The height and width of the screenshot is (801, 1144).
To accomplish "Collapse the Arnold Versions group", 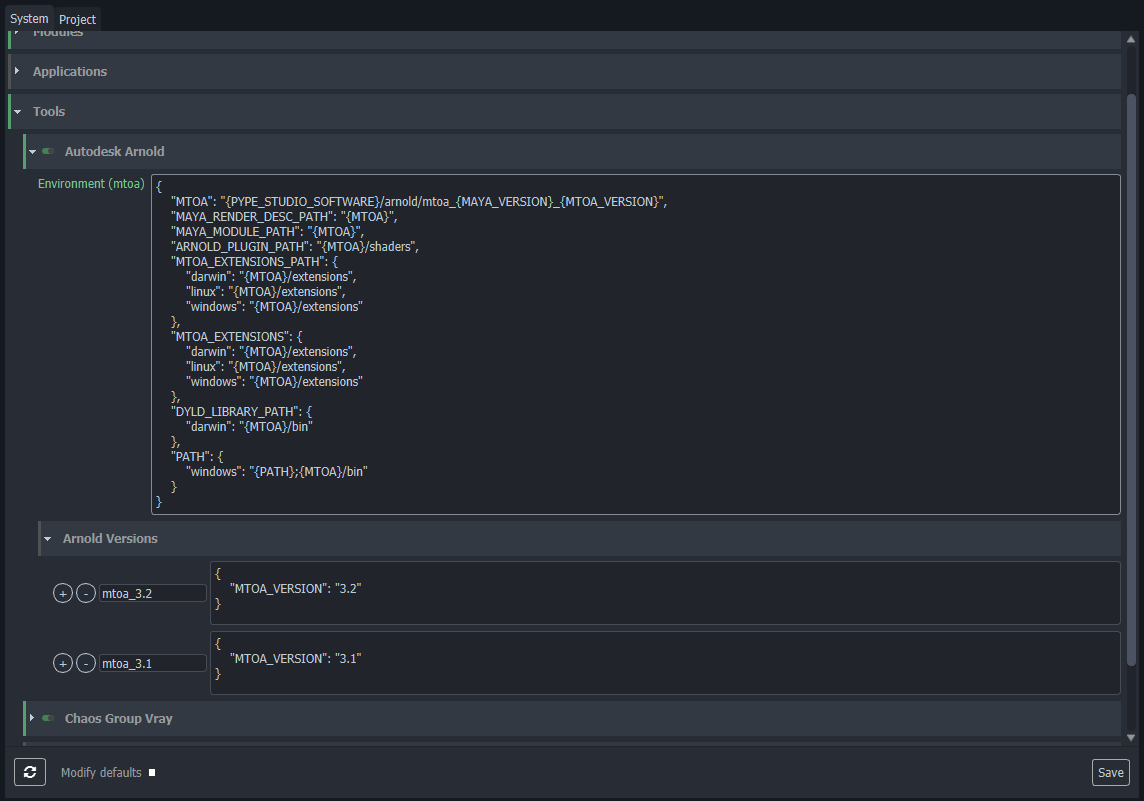I will pos(47,539).
